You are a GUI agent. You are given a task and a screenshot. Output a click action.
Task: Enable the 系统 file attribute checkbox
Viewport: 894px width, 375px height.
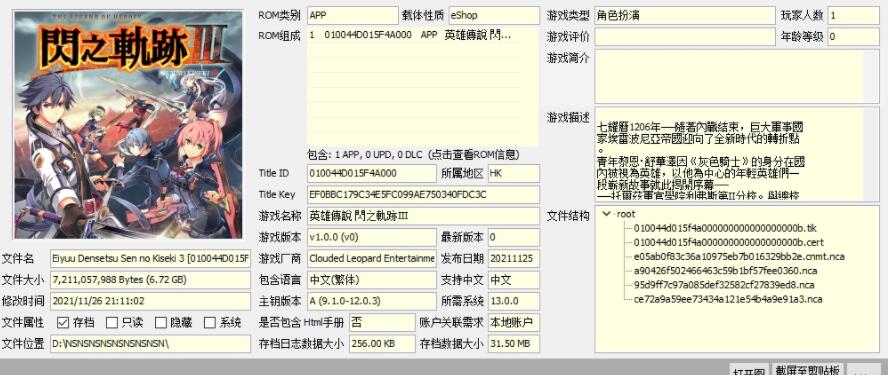[210, 323]
